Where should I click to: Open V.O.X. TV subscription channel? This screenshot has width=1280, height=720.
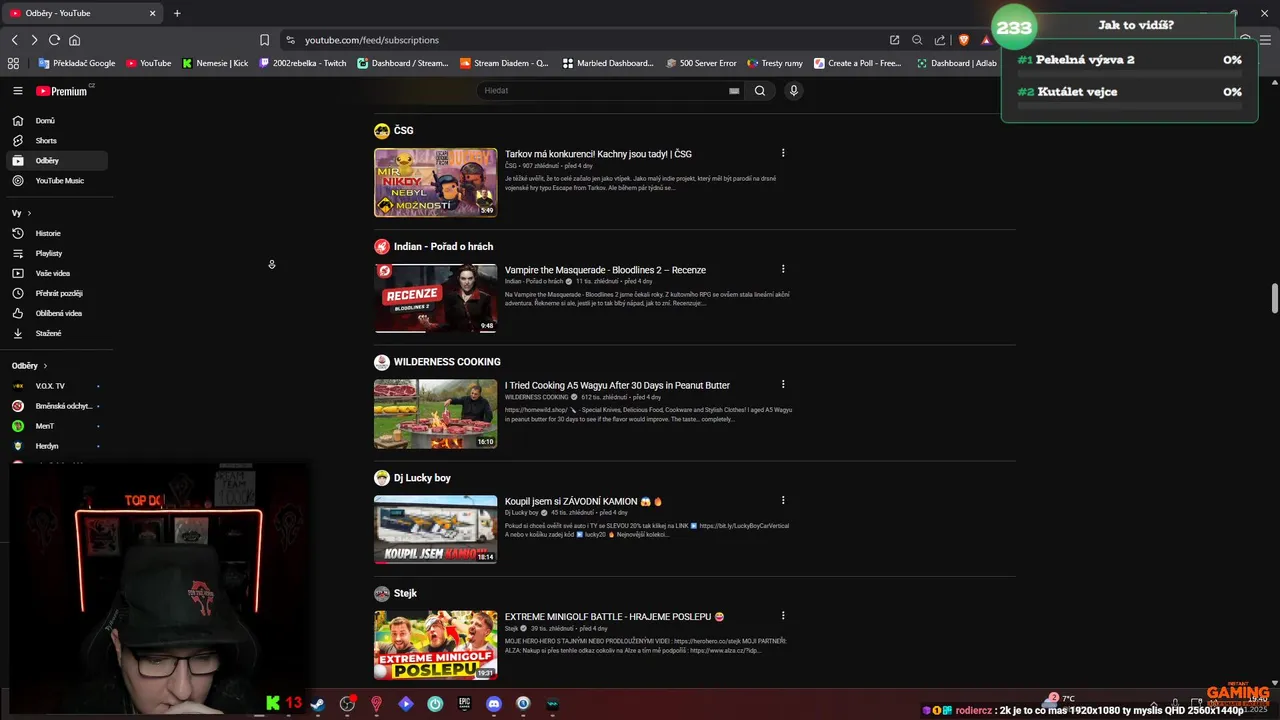[x=56, y=386]
